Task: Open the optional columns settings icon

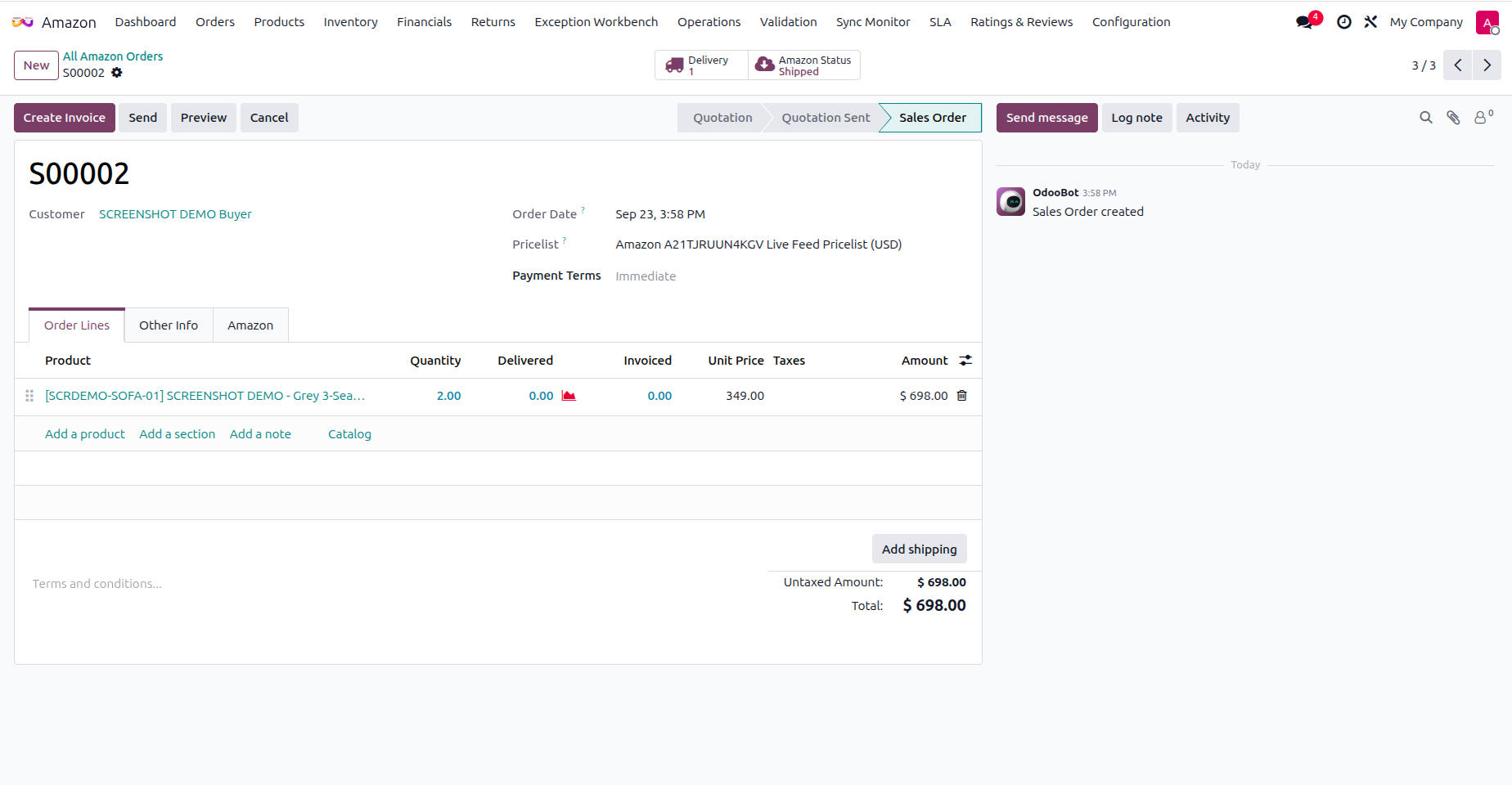Action: click(965, 361)
